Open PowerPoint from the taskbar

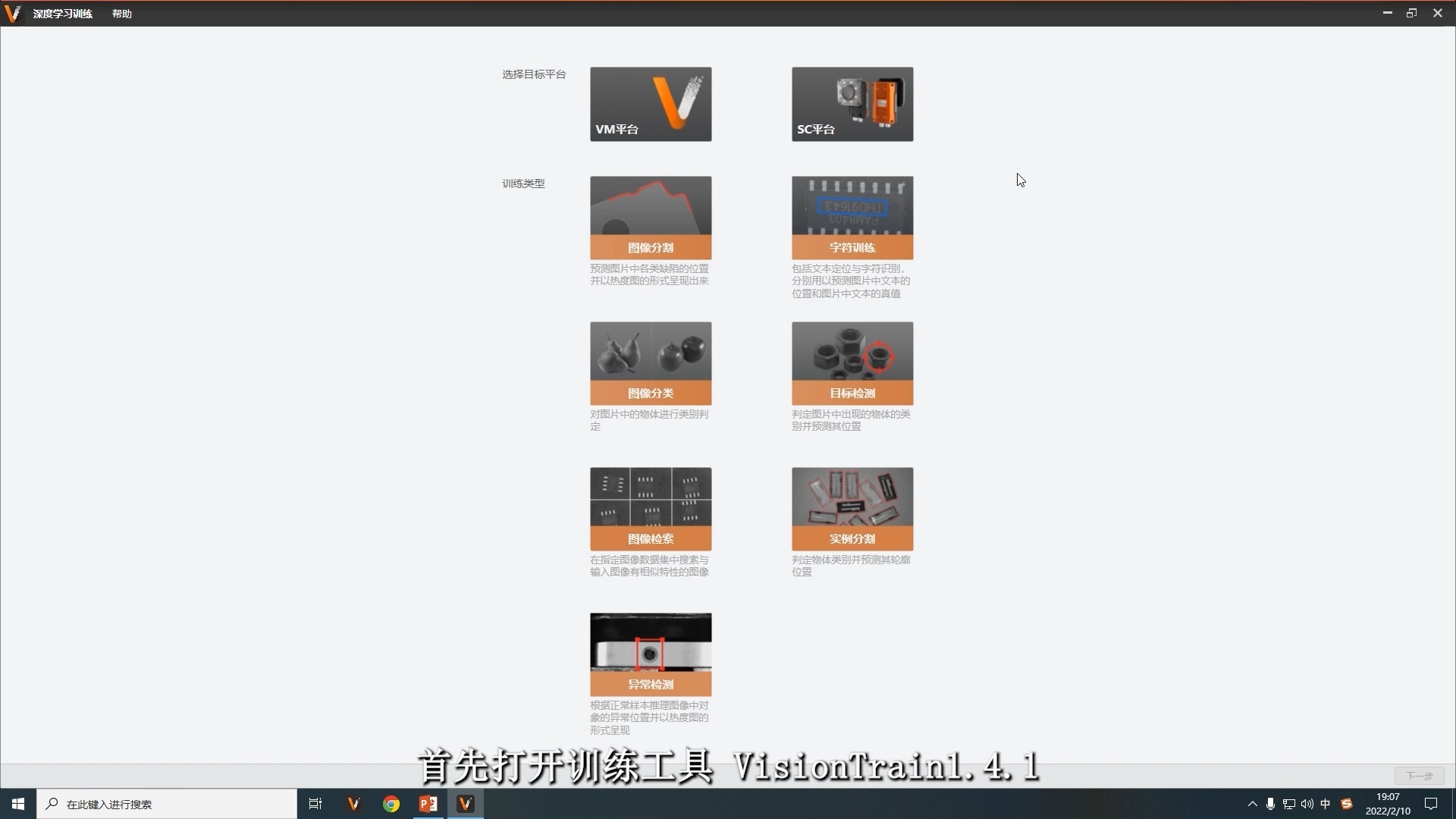click(428, 804)
